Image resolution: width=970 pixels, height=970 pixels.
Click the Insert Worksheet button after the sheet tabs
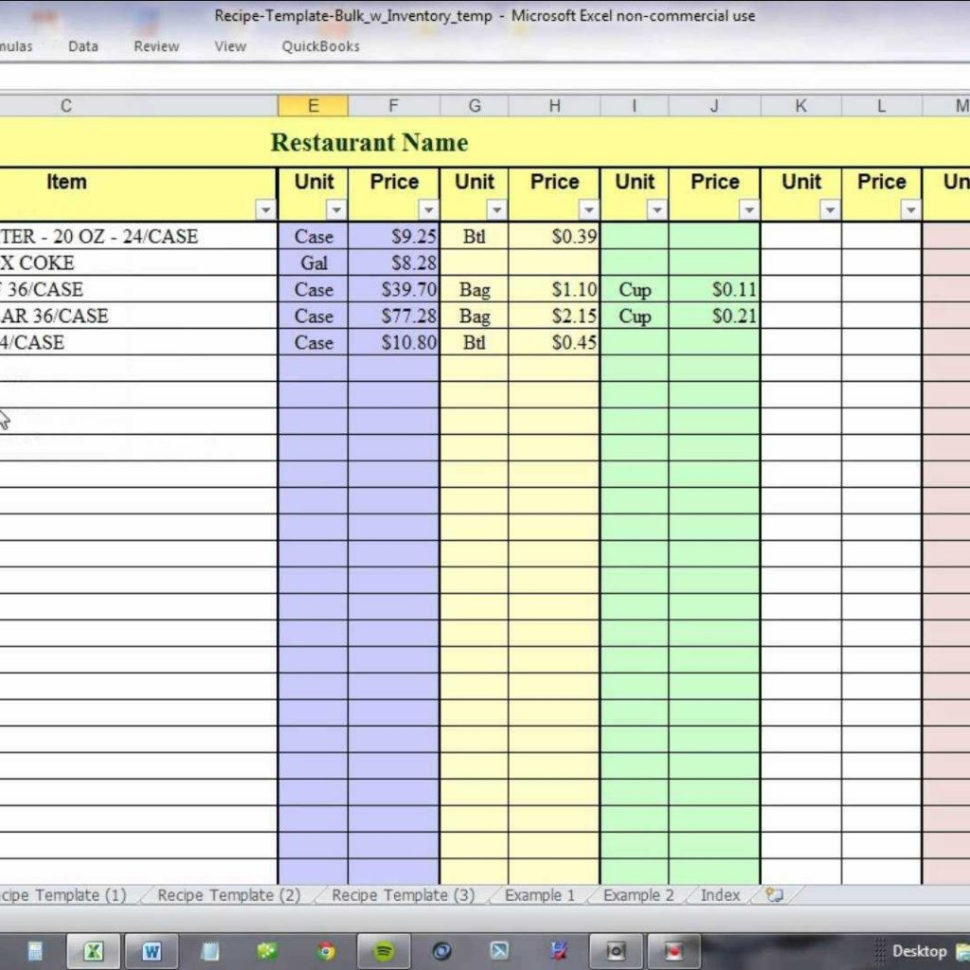coord(771,895)
